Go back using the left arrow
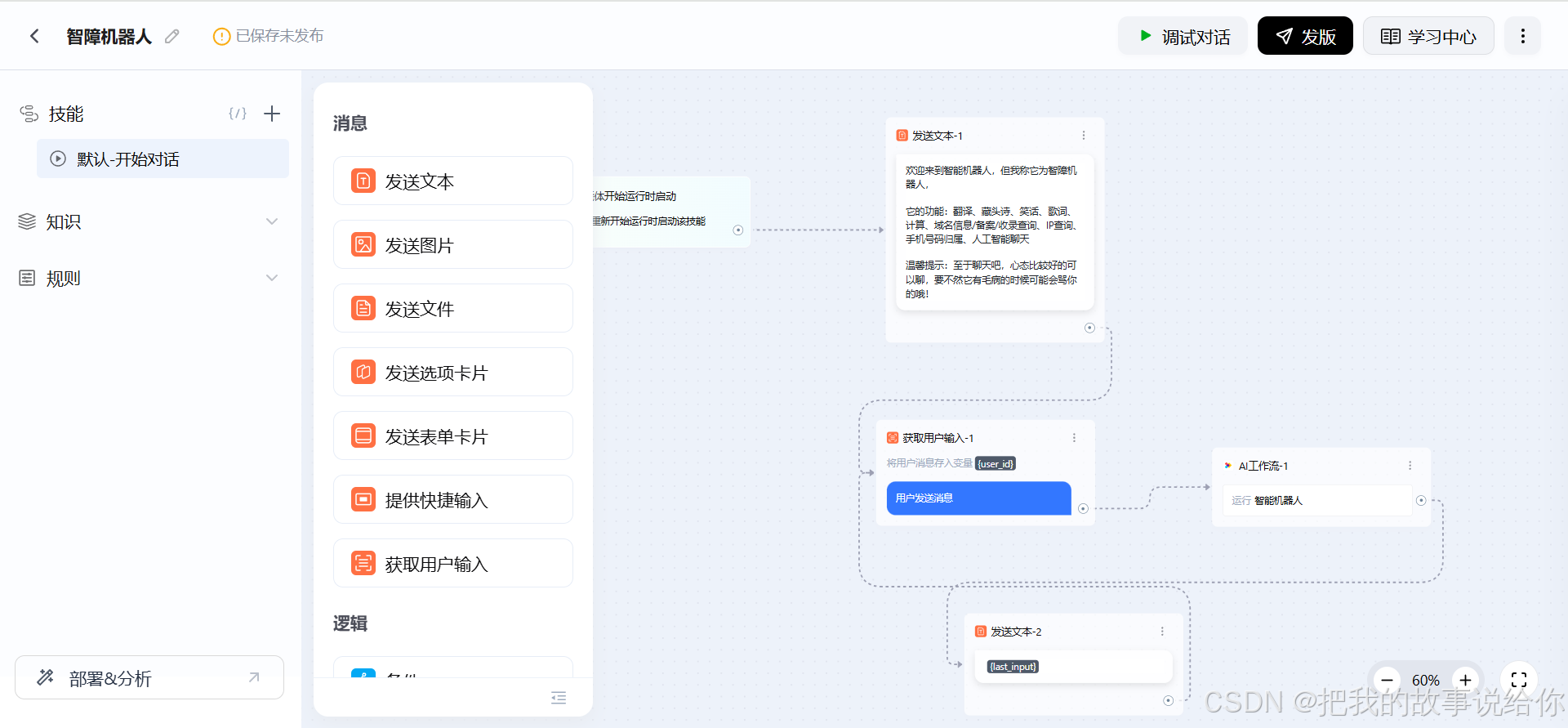 (34, 36)
